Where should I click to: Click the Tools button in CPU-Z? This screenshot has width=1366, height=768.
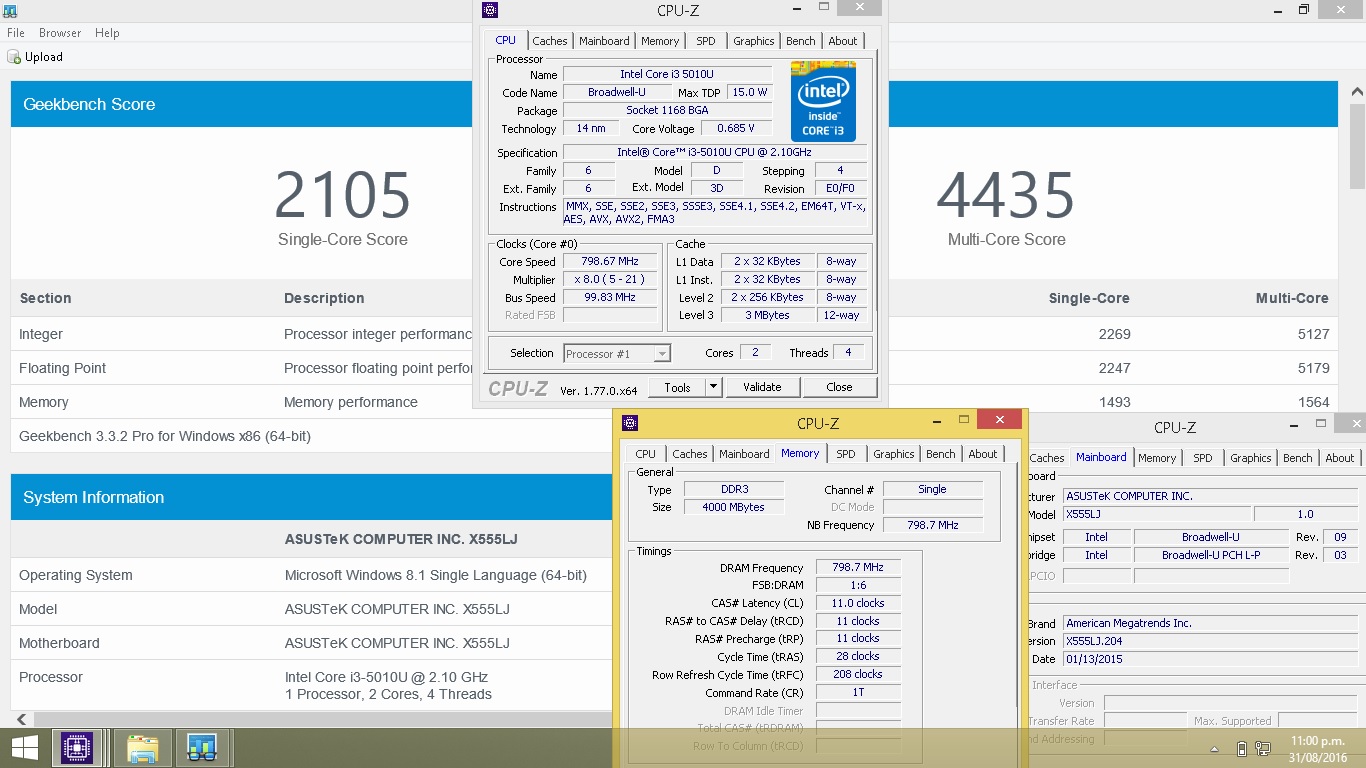pos(677,387)
